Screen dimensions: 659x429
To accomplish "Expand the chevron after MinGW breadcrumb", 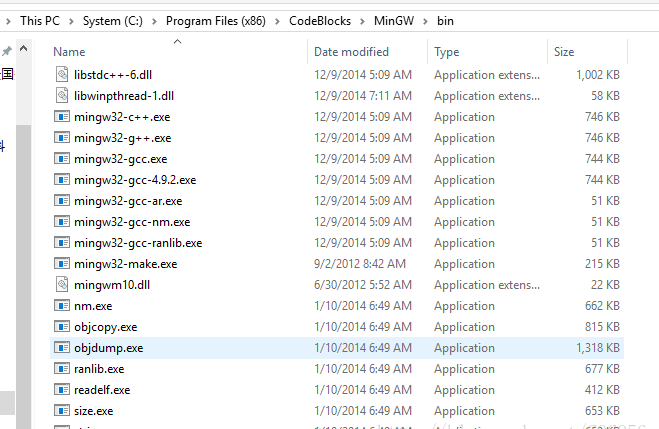I will point(425,21).
